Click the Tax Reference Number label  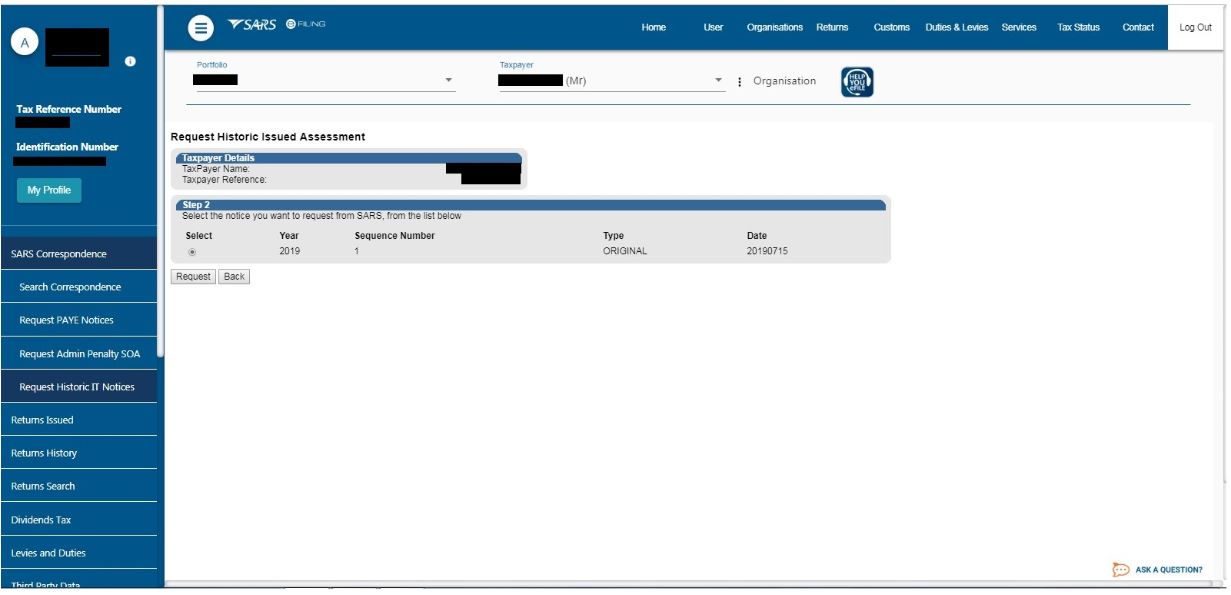point(69,109)
